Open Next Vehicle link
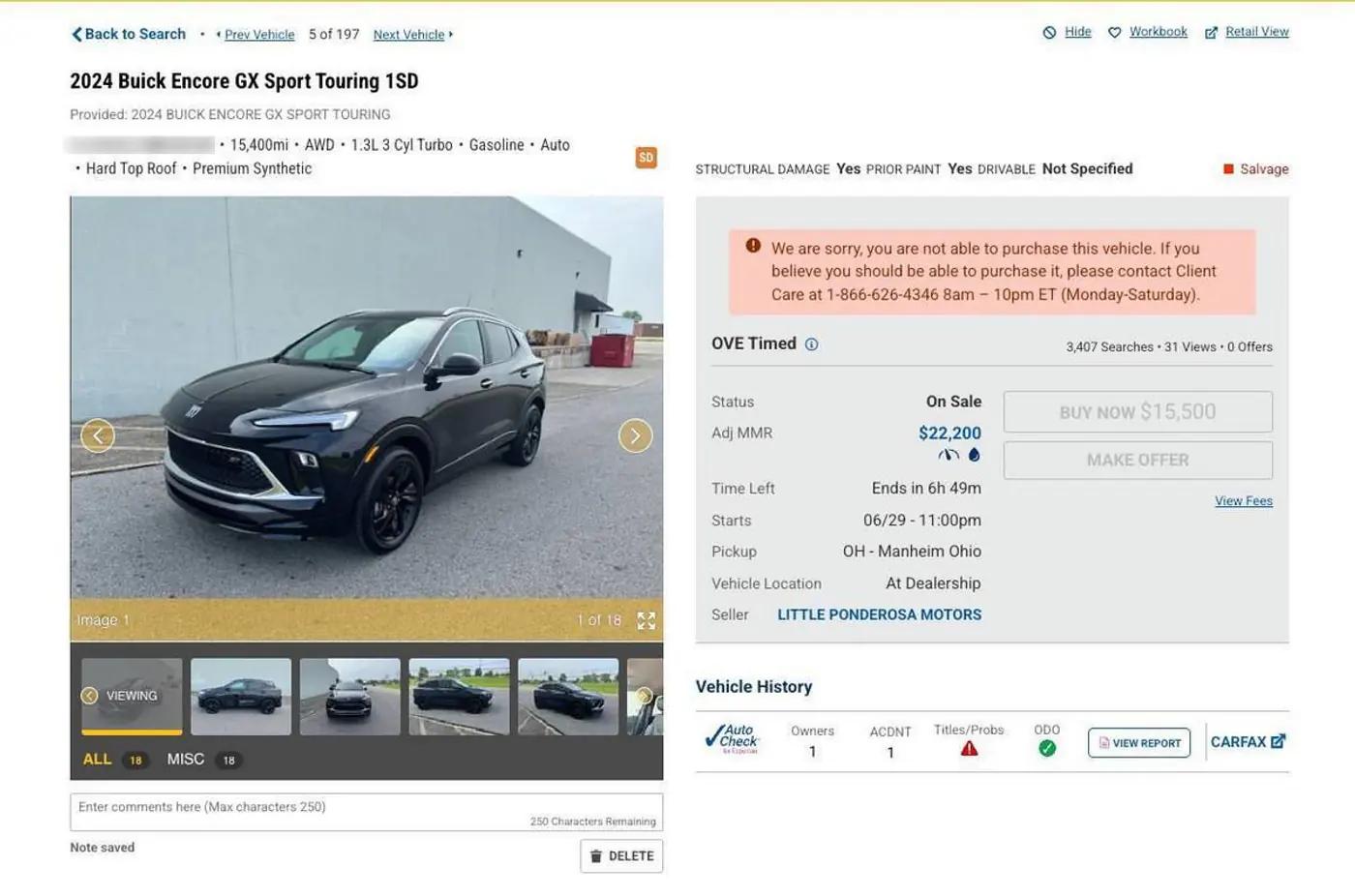The height and width of the screenshot is (896, 1355). point(409,35)
